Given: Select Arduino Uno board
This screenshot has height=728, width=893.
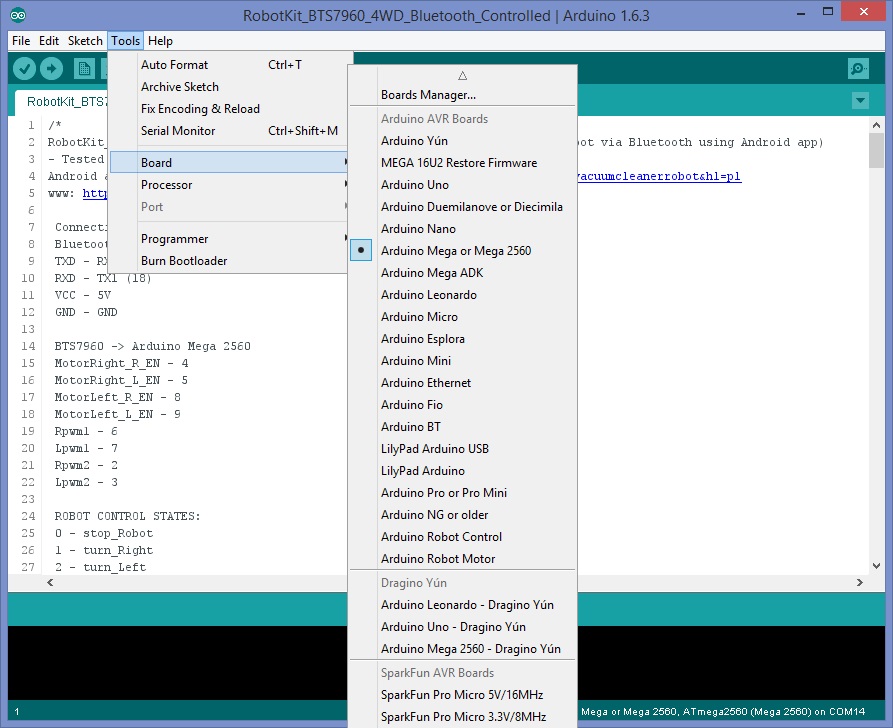Looking at the screenshot, I should 462,185.
